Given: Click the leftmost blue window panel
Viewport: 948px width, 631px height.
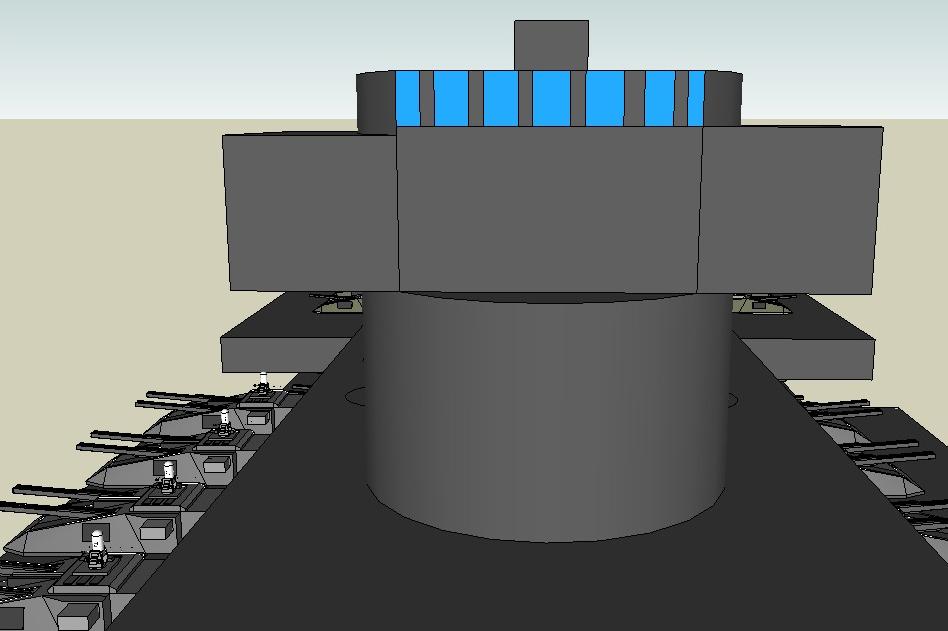Looking at the screenshot, I should coord(408,98).
